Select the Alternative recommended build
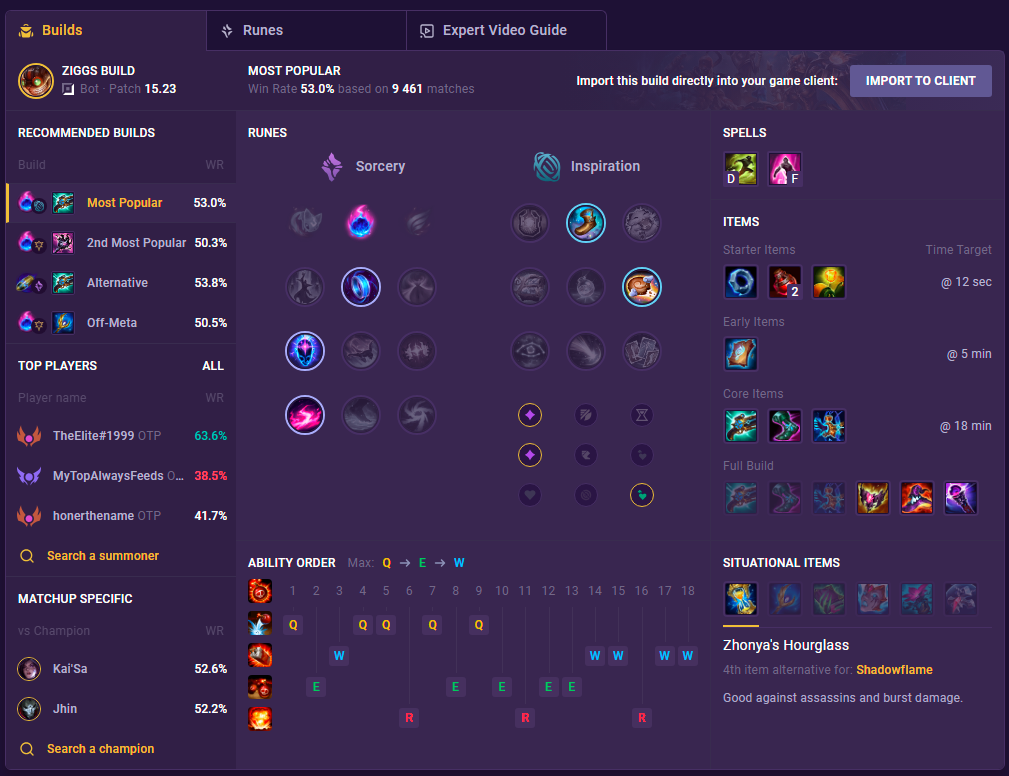 pos(121,282)
